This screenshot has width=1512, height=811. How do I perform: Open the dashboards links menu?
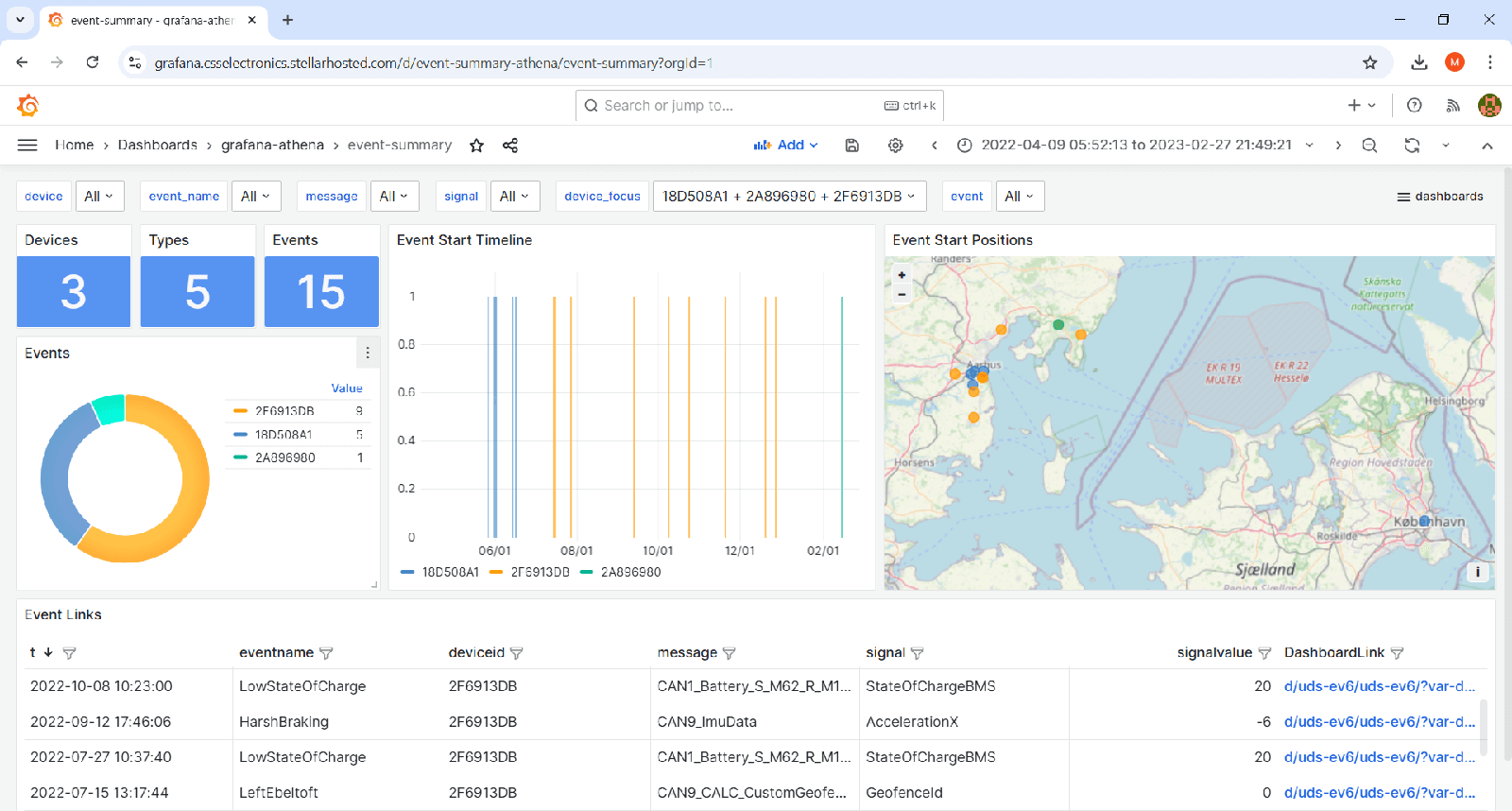(x=1440, y=196)
